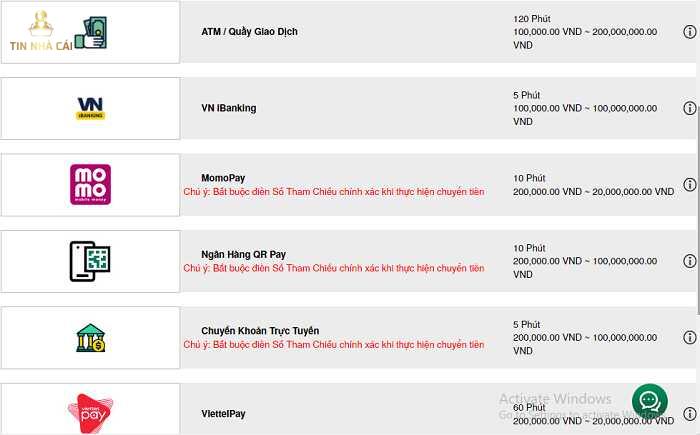Show info for VN iBanking
This screenshot has width=700, height=435.
689,108
